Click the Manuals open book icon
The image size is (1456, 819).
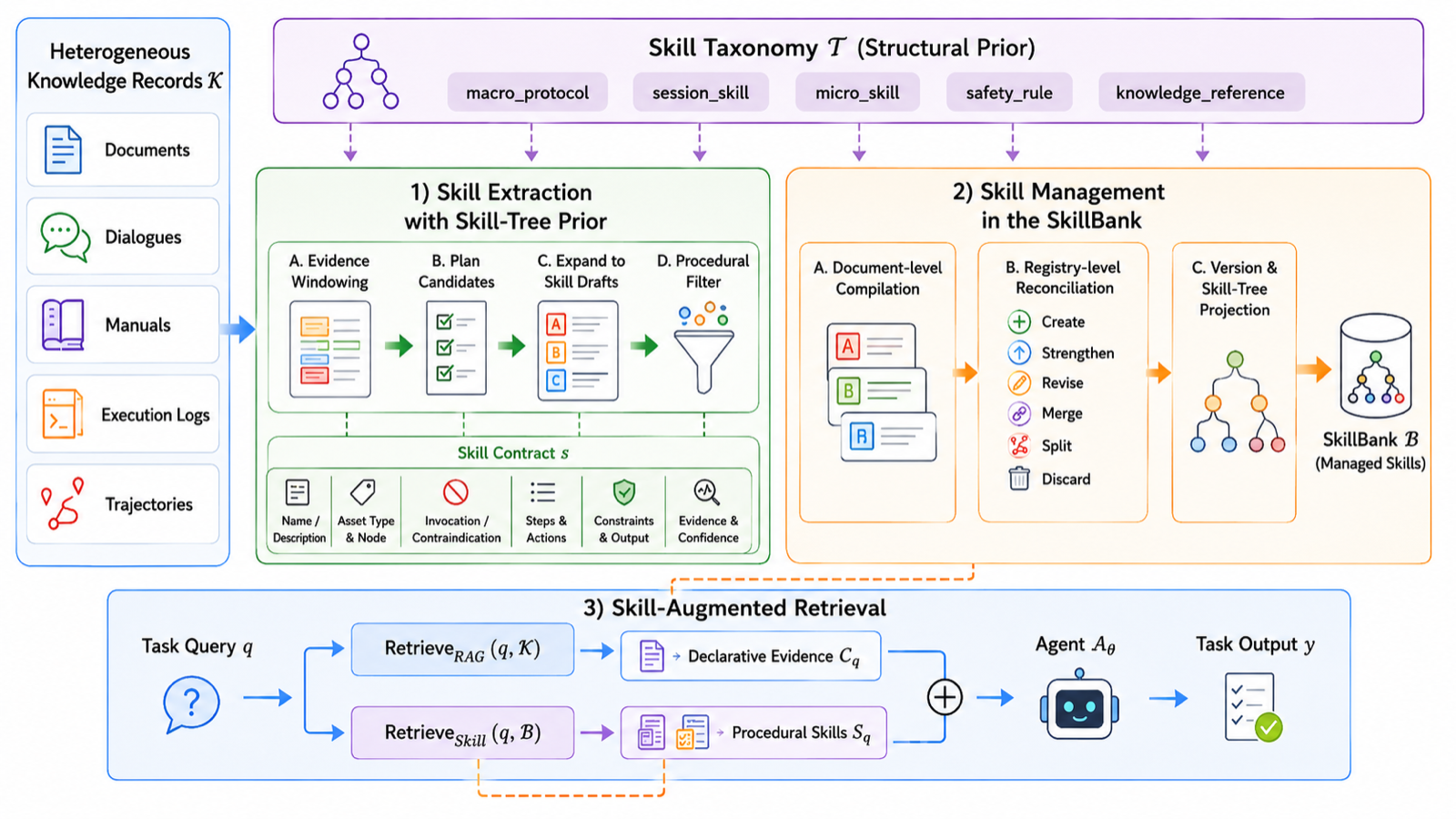pos(63,325)
